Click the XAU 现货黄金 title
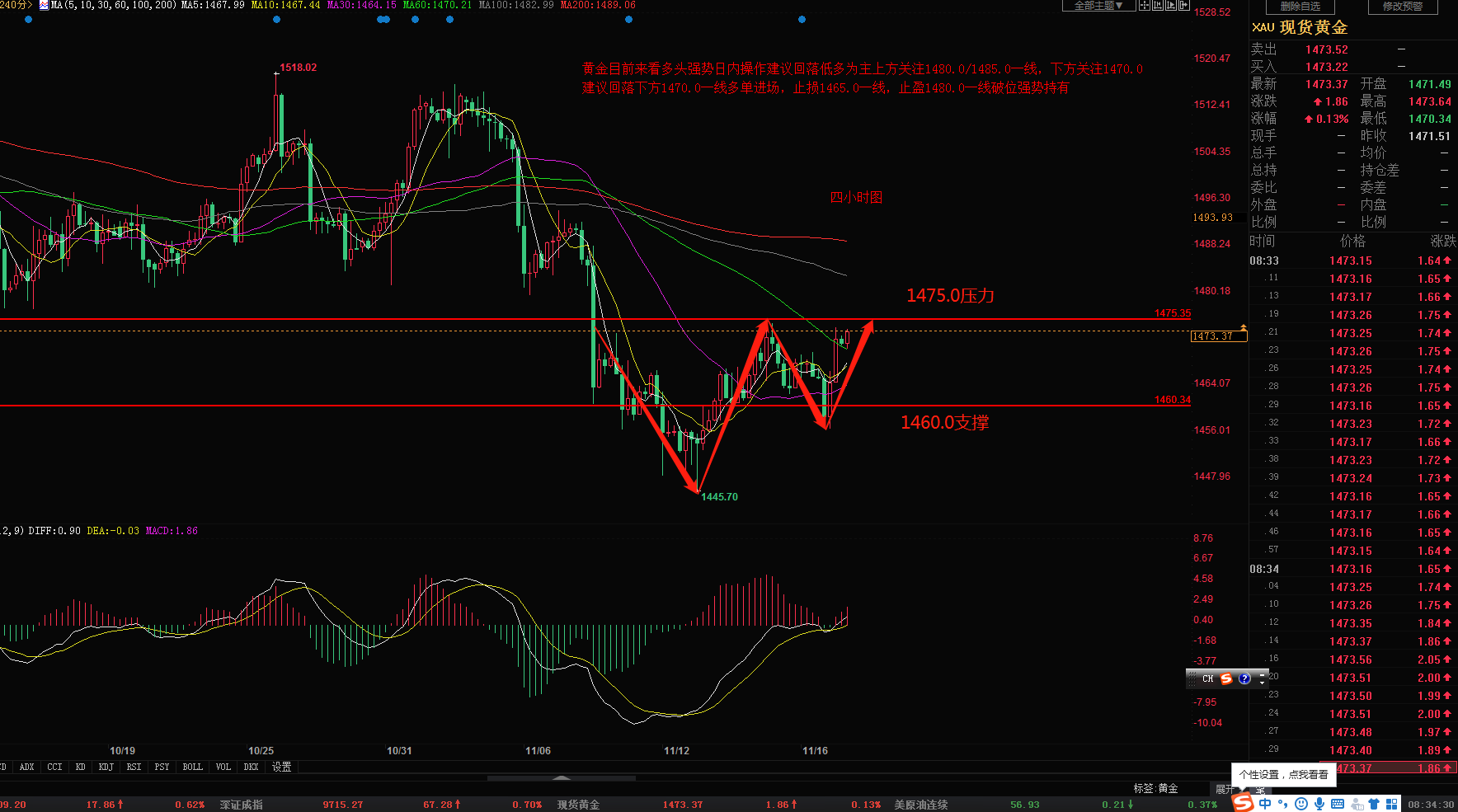Screen dimensions: 1458x812 (x=1300, y=27)
